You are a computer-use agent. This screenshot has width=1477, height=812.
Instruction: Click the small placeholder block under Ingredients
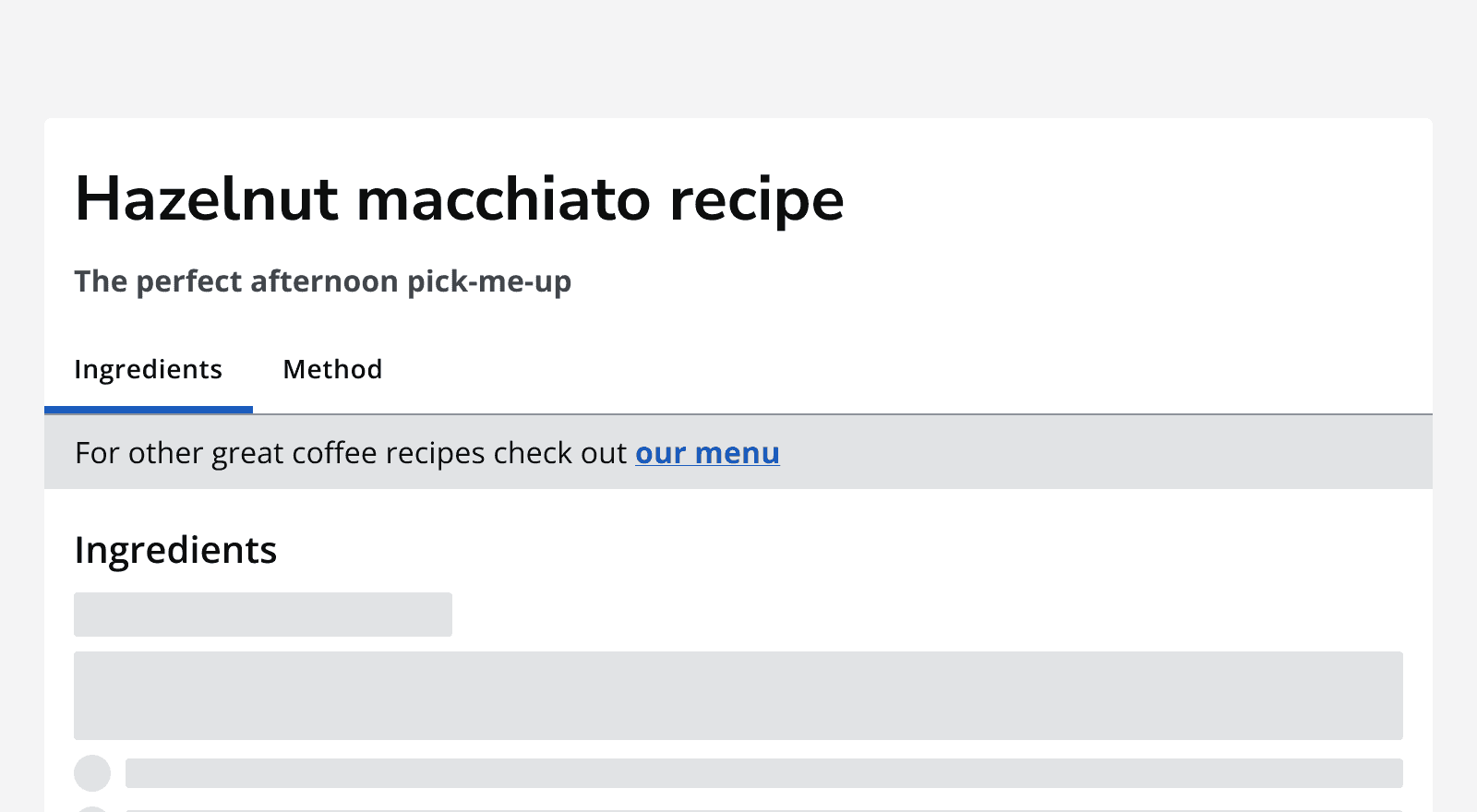pyautogui.click(x=263, y=614)
